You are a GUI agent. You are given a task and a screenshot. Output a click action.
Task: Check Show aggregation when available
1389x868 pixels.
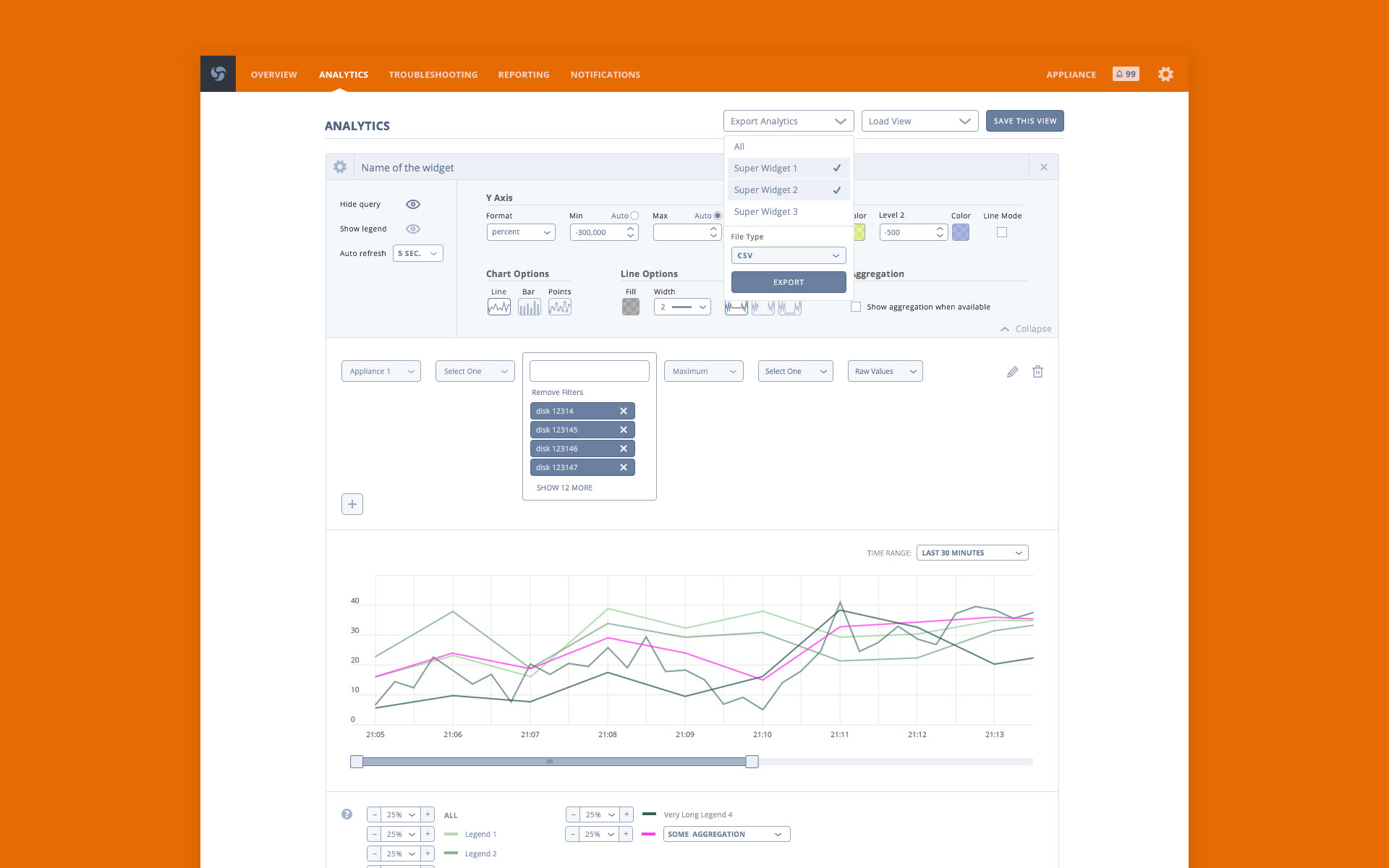pyautogui.click(x=856, y=307)
